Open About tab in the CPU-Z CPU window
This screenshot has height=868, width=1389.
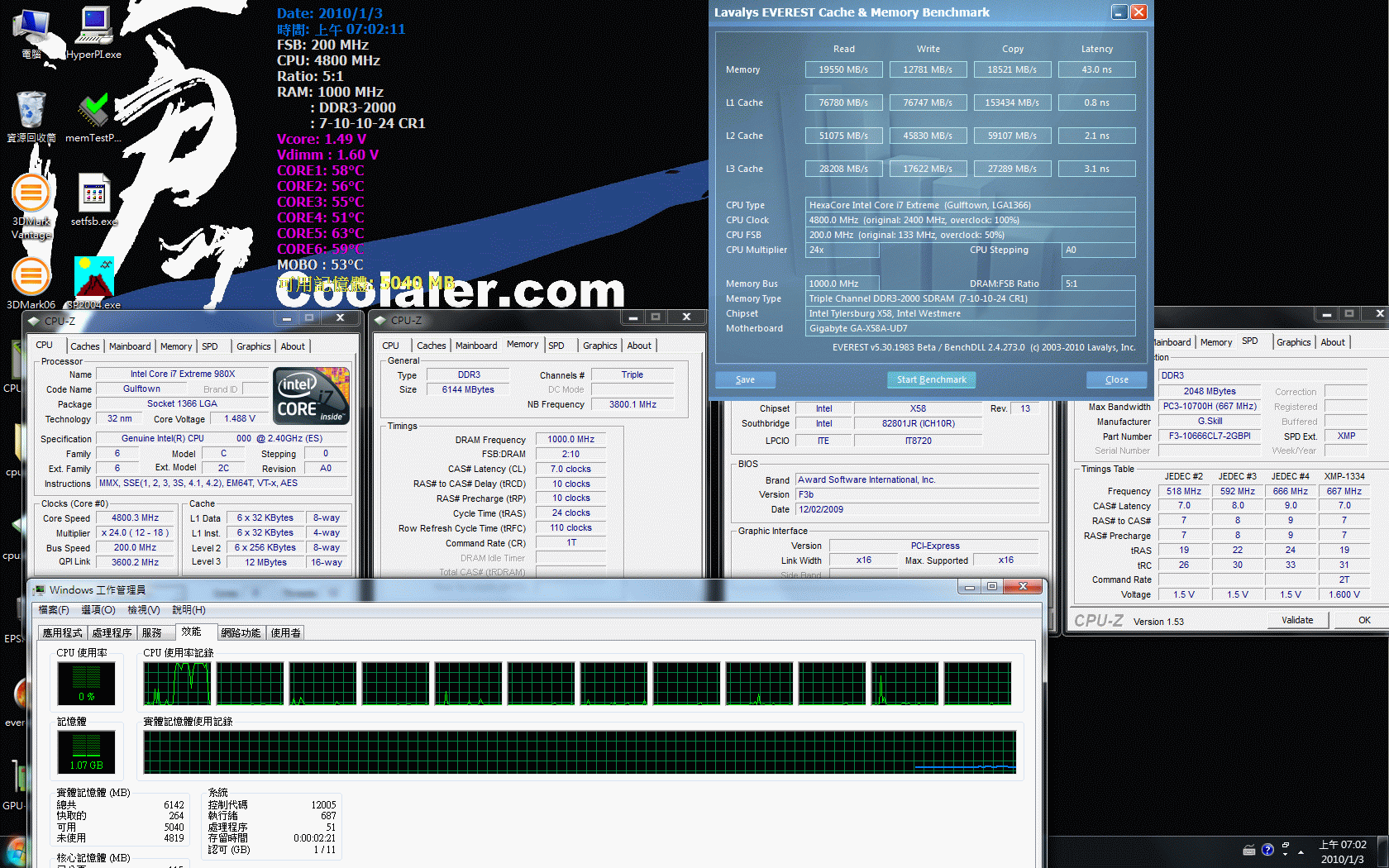(x=293, y=346)
